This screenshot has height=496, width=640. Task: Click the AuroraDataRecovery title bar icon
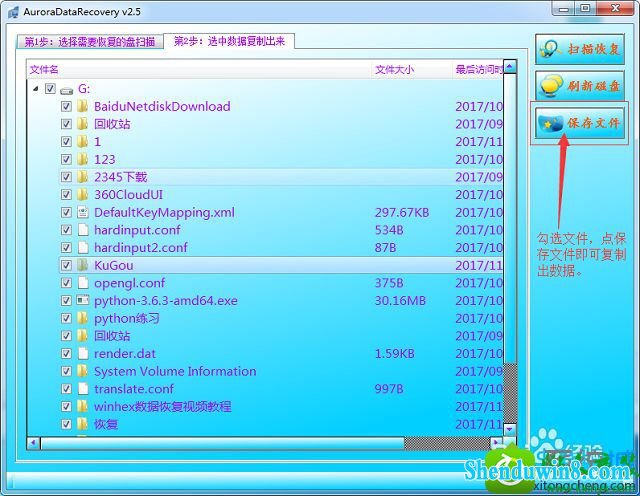point(13,12)
